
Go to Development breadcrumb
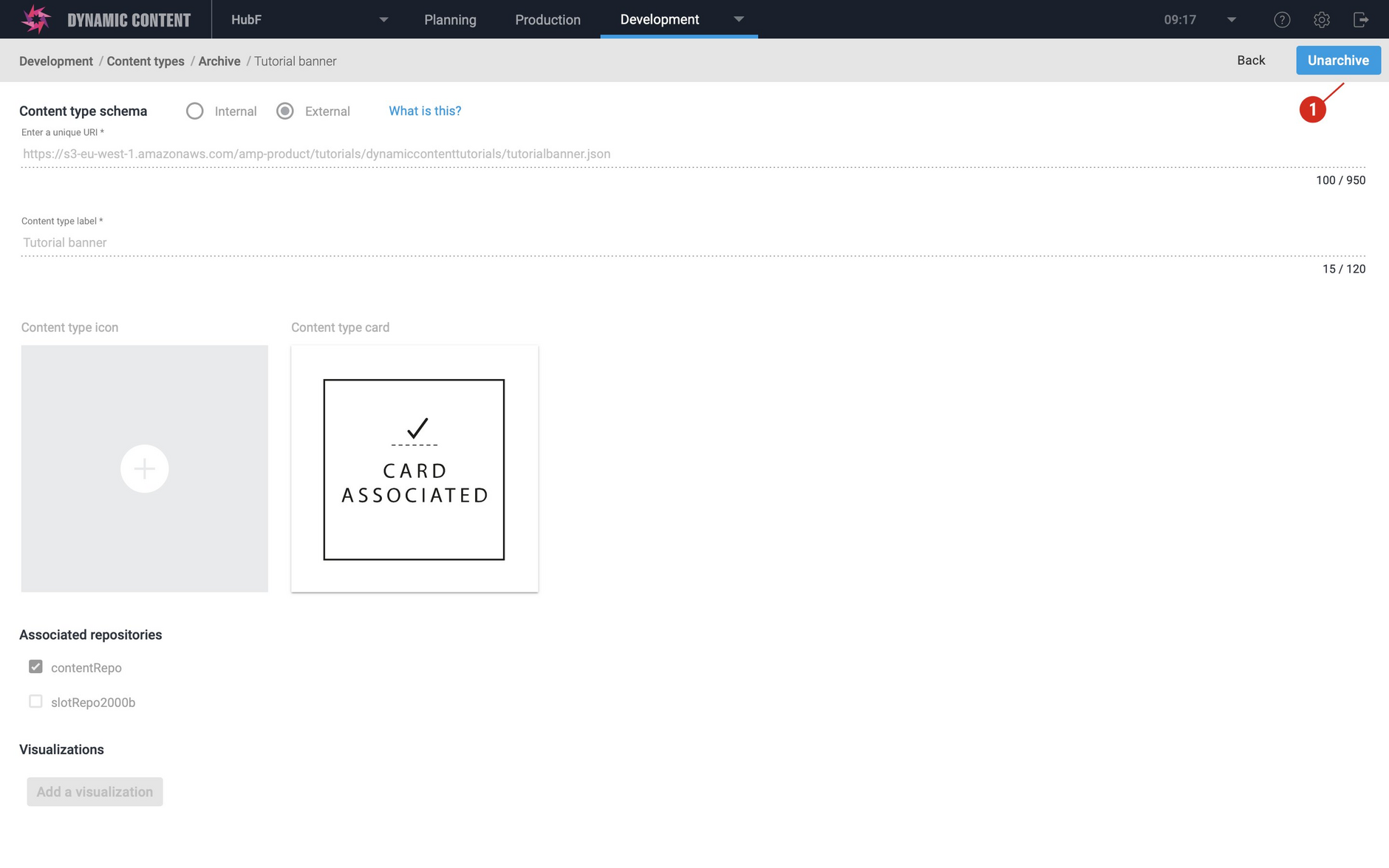56,61
